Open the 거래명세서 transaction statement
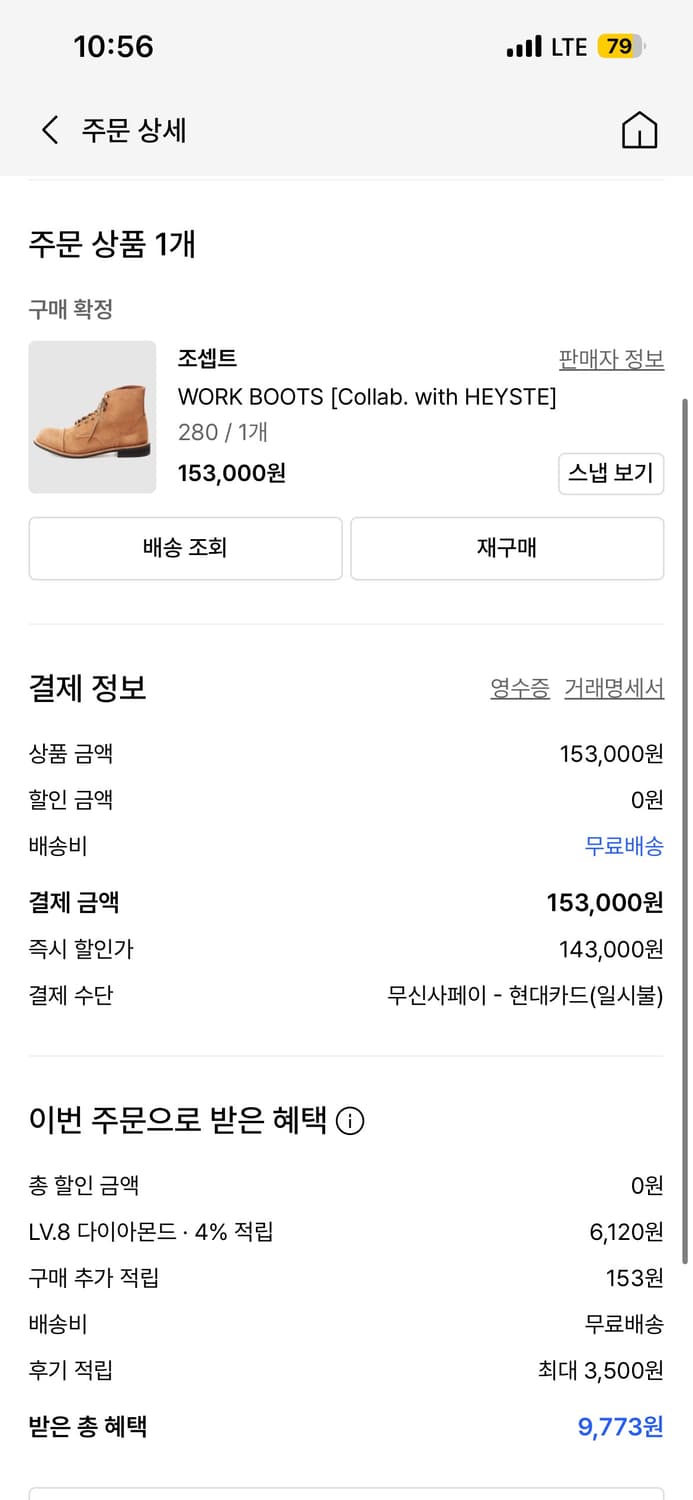Image resolution: width=693 pixels, height=1500 pixels. pos(614,687)
